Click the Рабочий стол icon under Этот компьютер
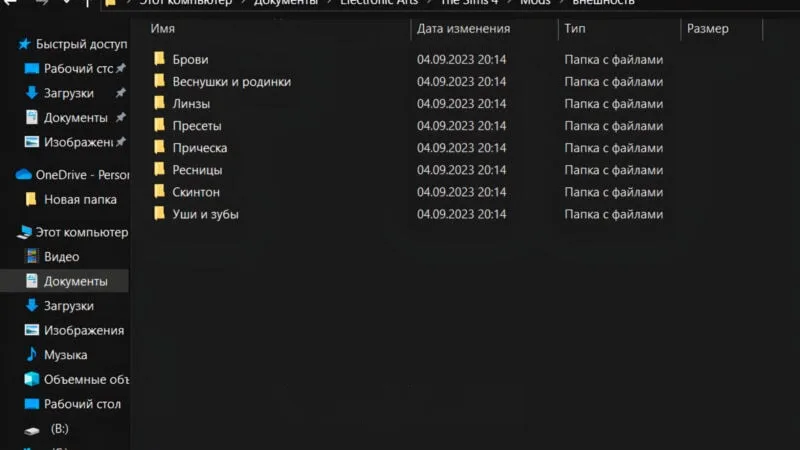 32,404
